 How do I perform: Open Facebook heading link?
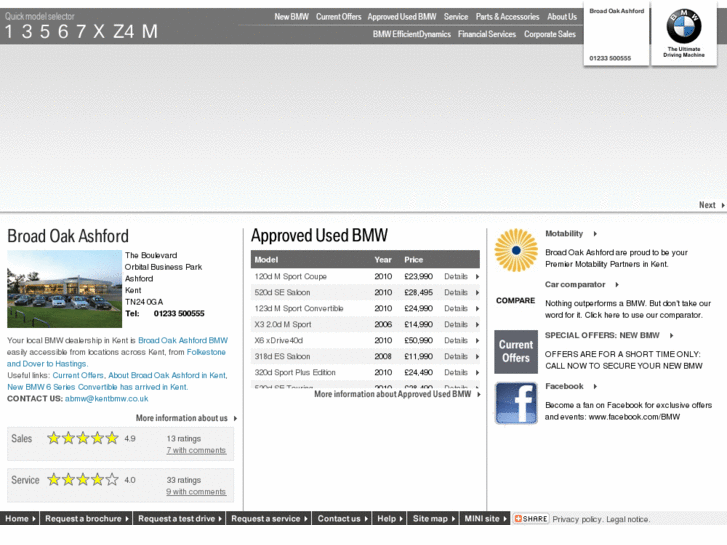click(564, 386)
